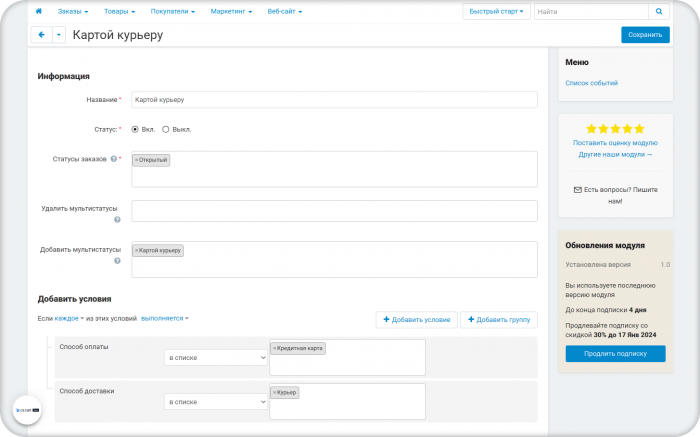
Task: Go to the home page icon
Action: pyautogui.click(x=39, y=11)
